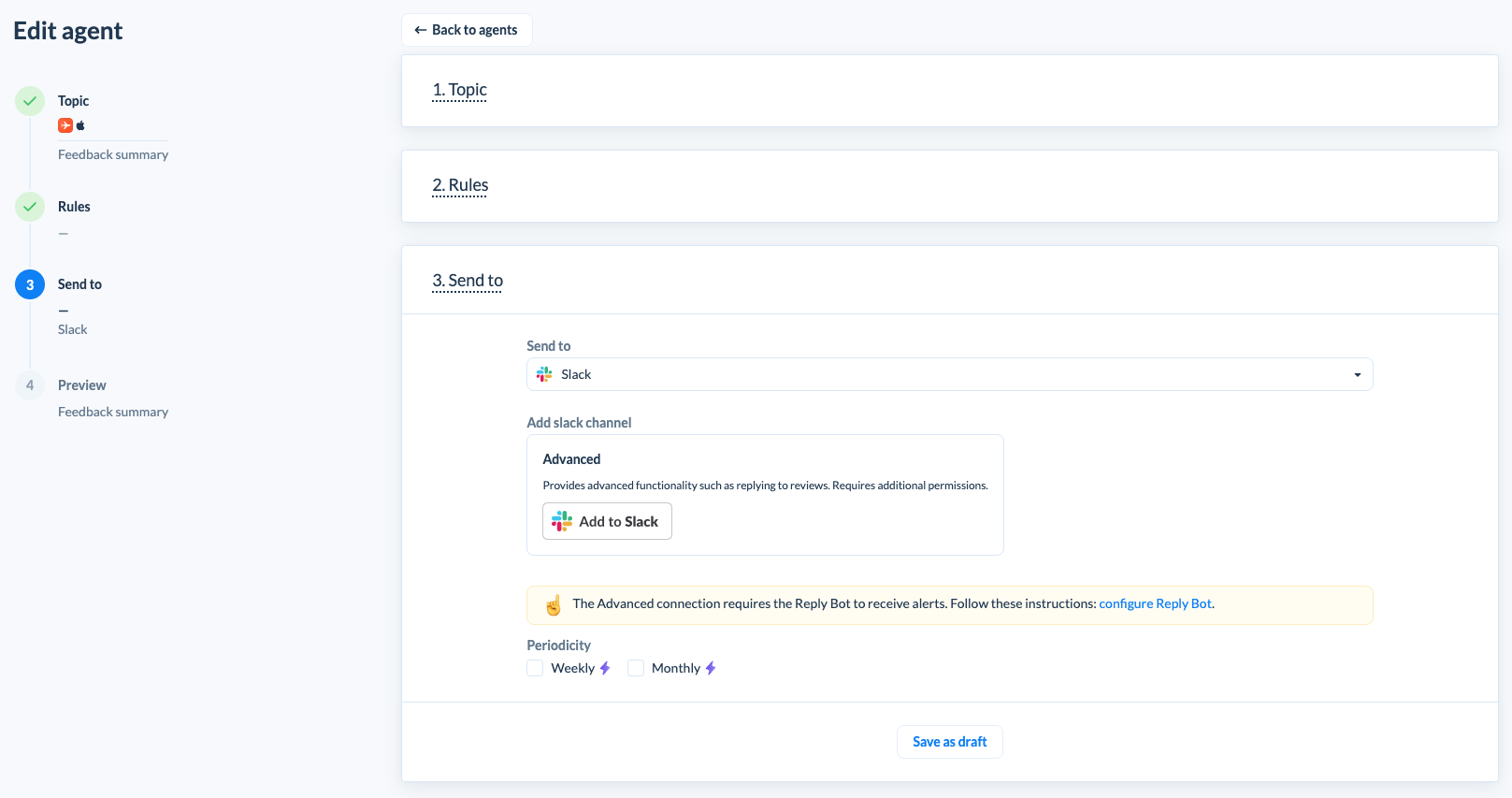
Task: Click the Slack logo on Add to Slack
Action: pyautogui.click(x=562, y=521)
